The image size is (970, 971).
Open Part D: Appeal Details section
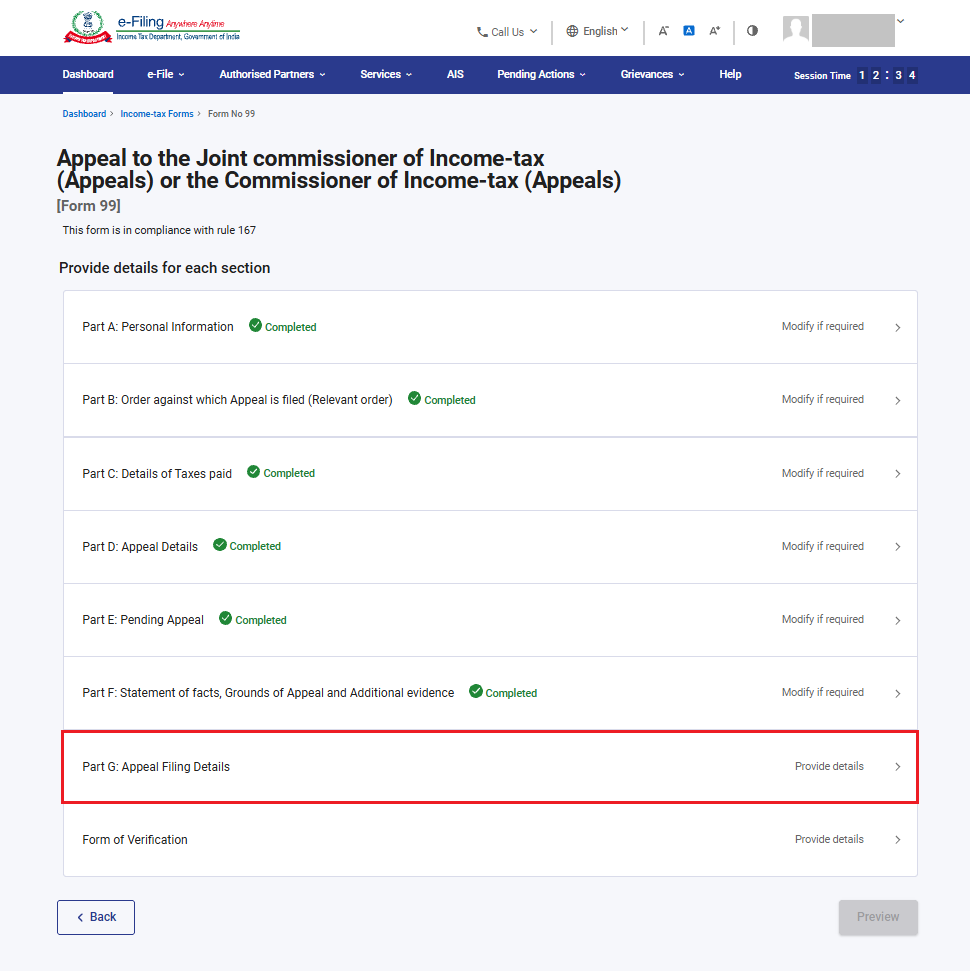pyautogui.click(x=490, y=547)
